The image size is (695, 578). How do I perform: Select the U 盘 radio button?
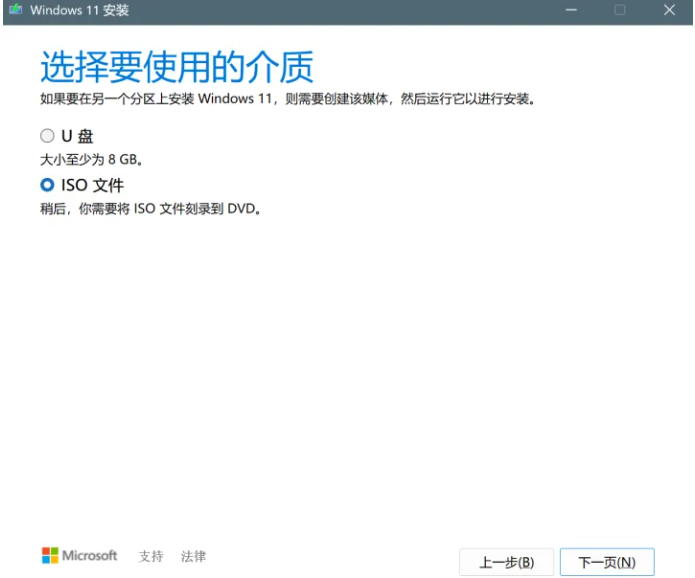(47, 136)
